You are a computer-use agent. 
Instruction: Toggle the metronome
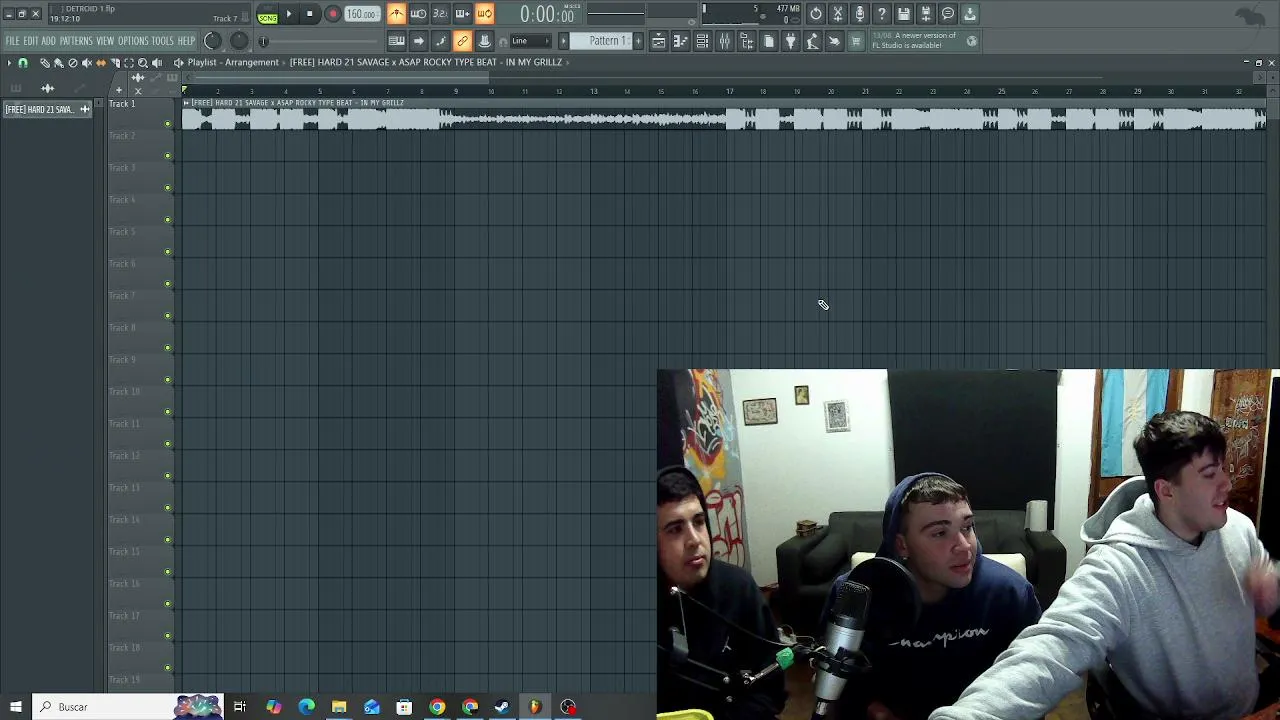pyautogui.click(x=397, y=14)
